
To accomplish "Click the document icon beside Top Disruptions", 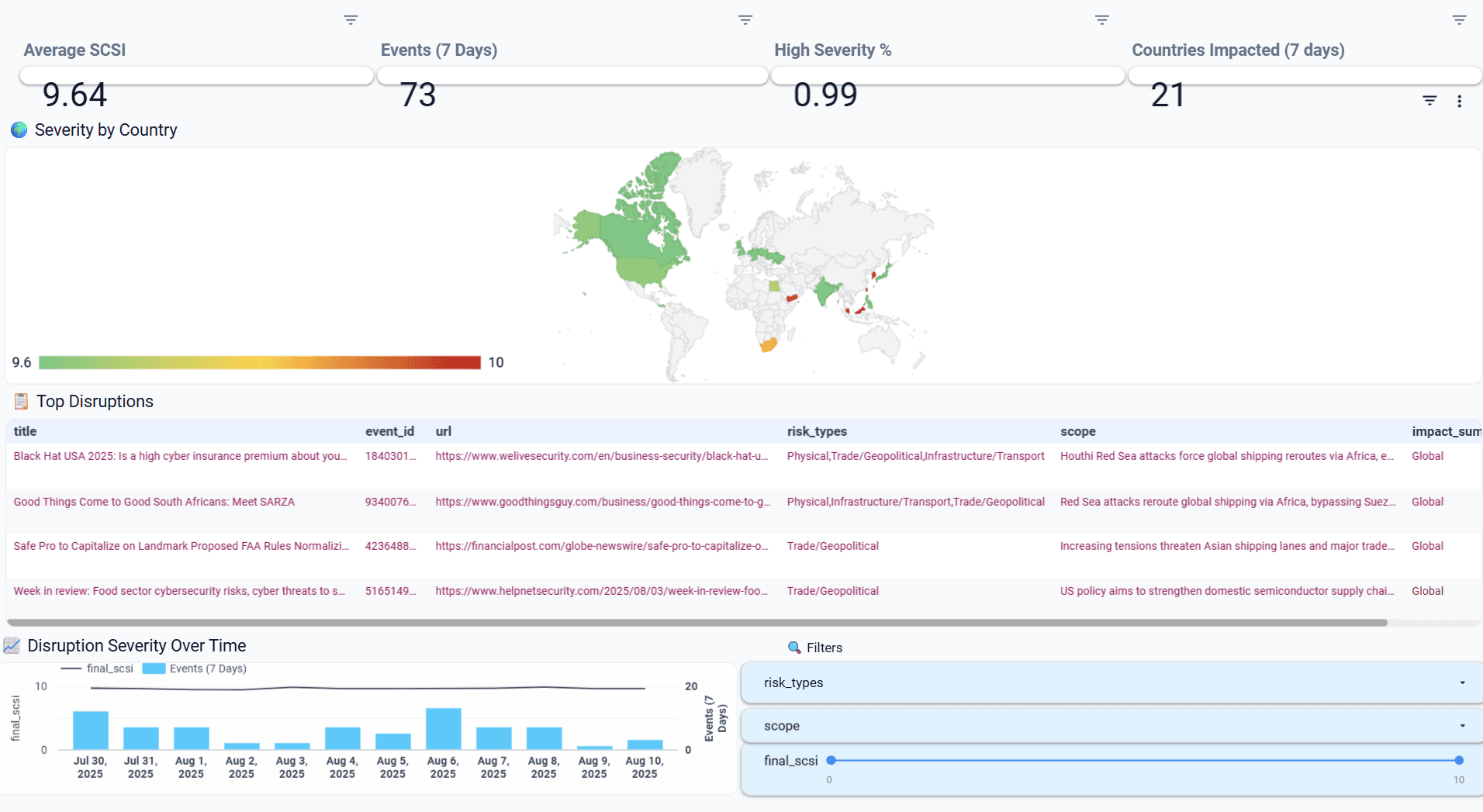I will (x=21, y=401).
